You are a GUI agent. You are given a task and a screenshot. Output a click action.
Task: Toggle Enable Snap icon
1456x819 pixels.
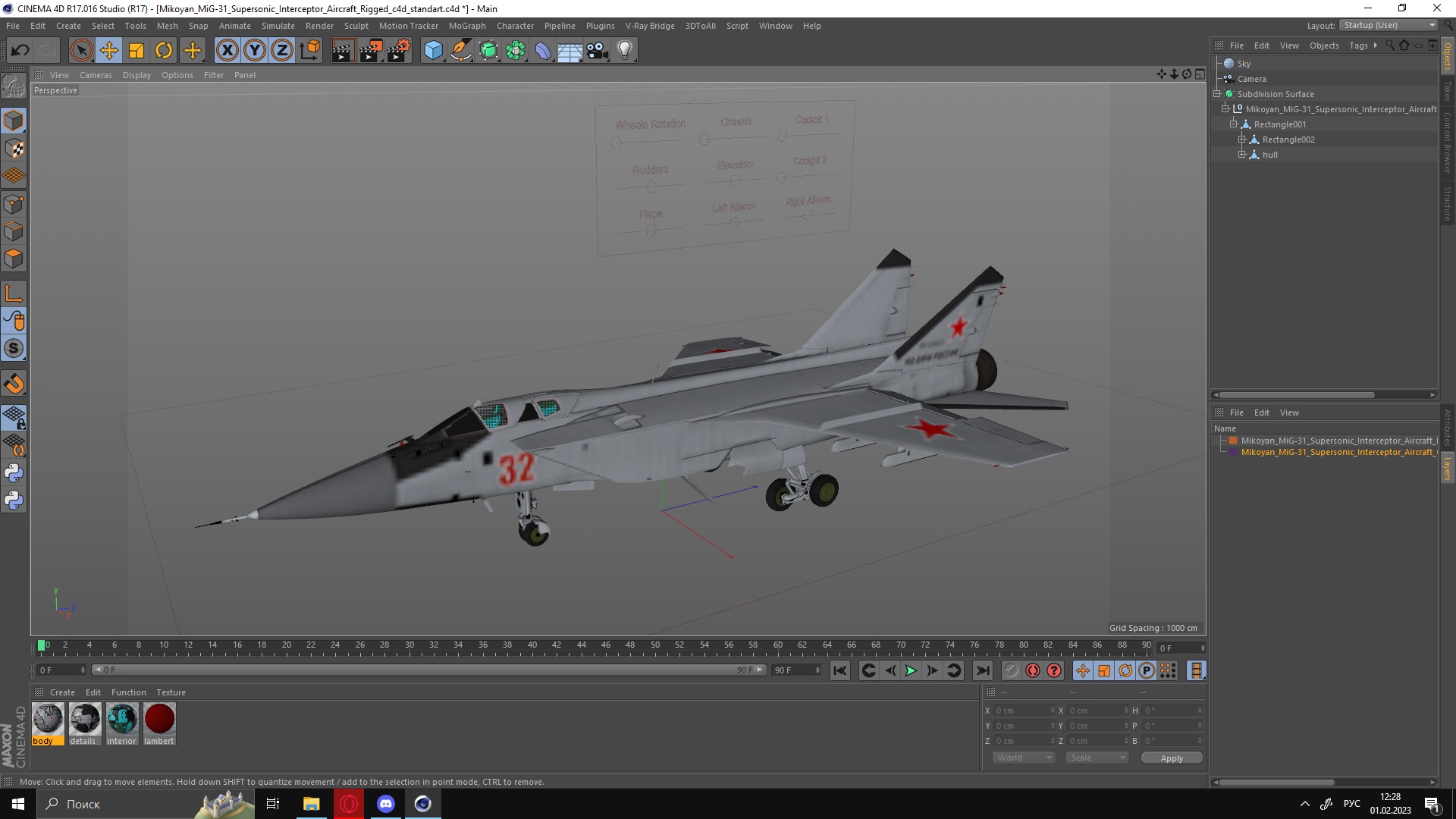click(14, 384)
